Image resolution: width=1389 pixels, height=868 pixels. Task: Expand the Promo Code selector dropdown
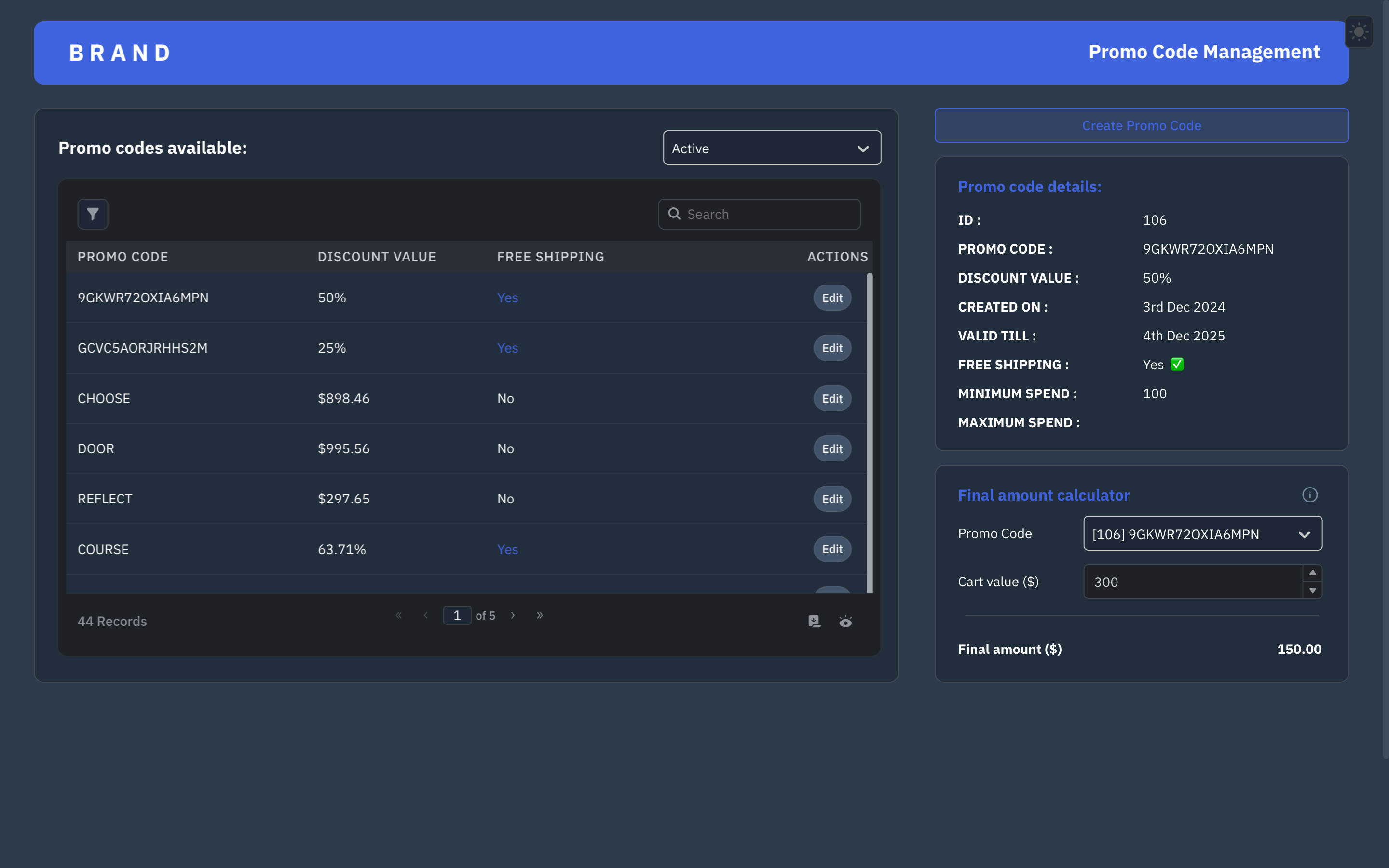1202,534
